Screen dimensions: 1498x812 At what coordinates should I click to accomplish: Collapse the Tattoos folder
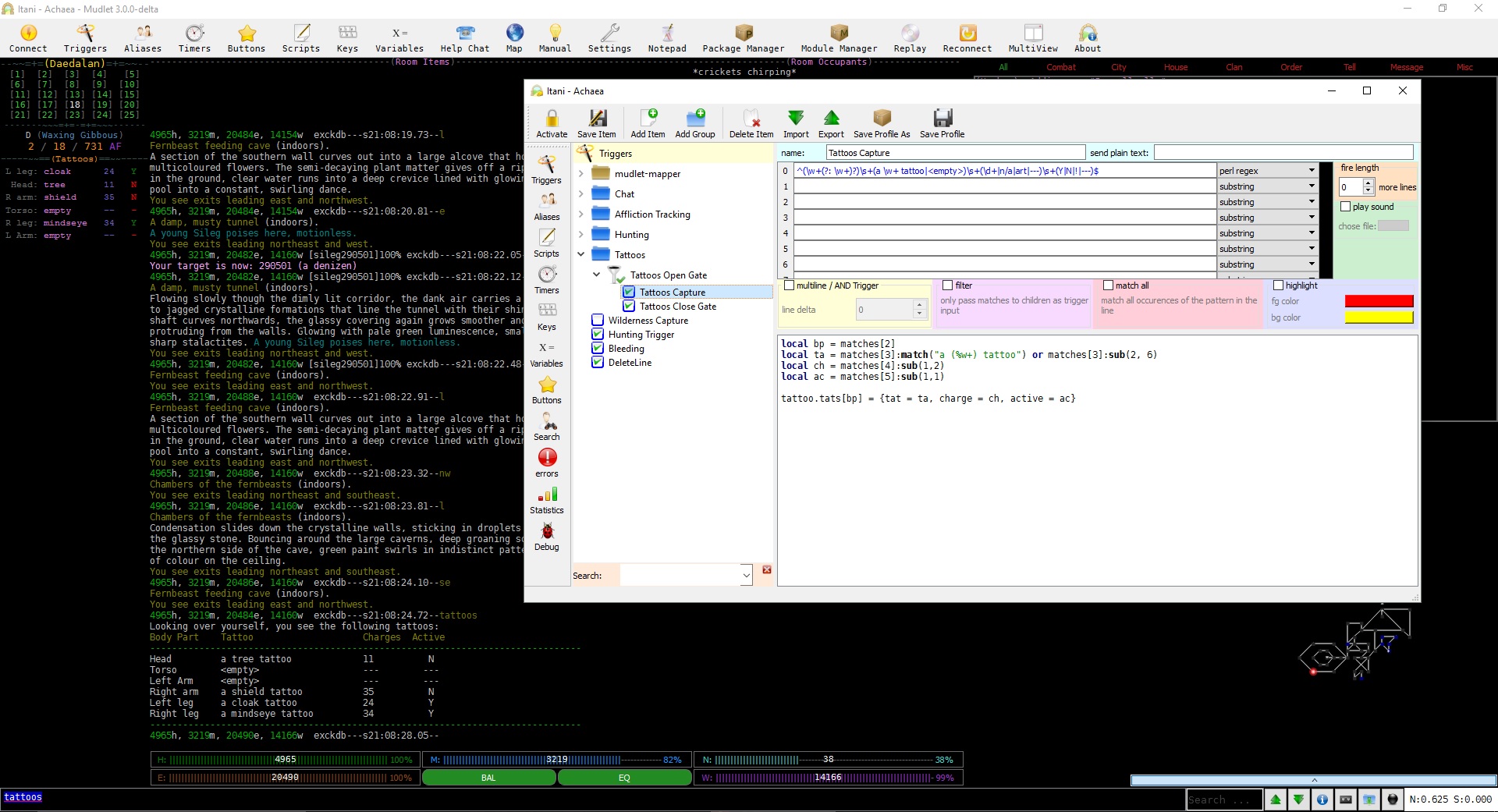coord(581,255)
